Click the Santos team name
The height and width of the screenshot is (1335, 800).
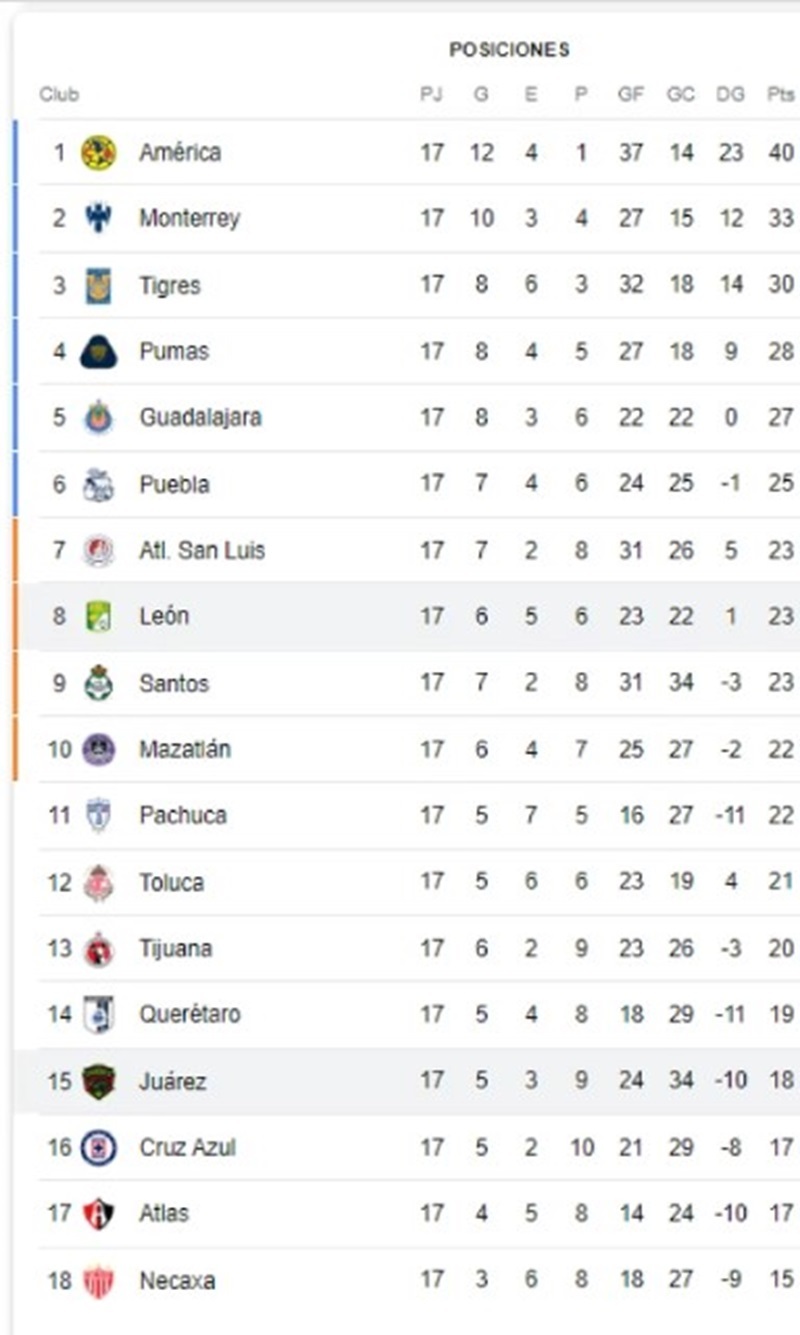coord(174,683)
